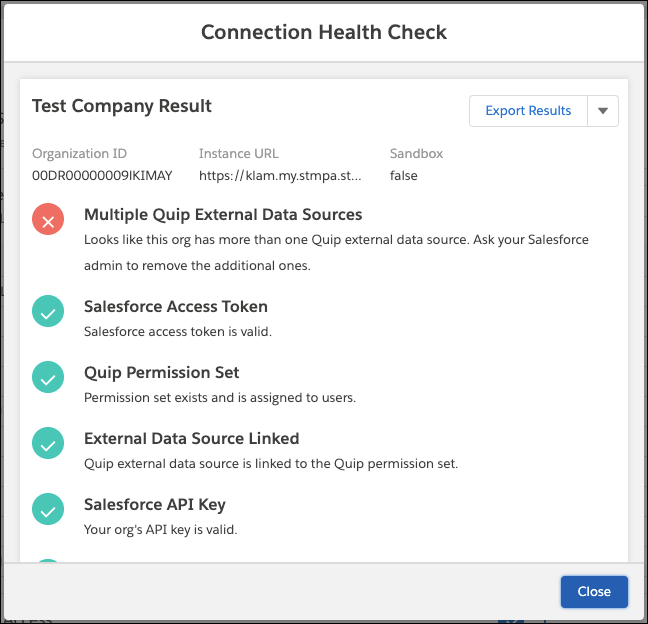Click the Quip Permission Set title
The height and width of the screenshot is (624, 648).
click(x=162, y=373)
